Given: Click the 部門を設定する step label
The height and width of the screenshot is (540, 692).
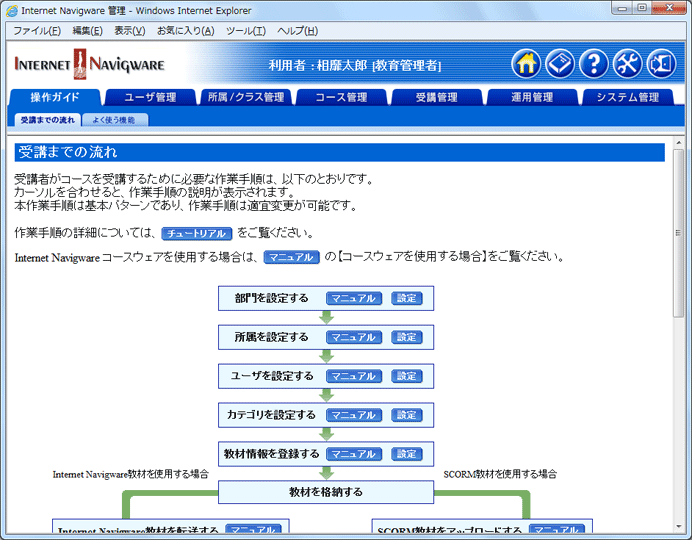Looking at the screenshot, I should [271, 299].
